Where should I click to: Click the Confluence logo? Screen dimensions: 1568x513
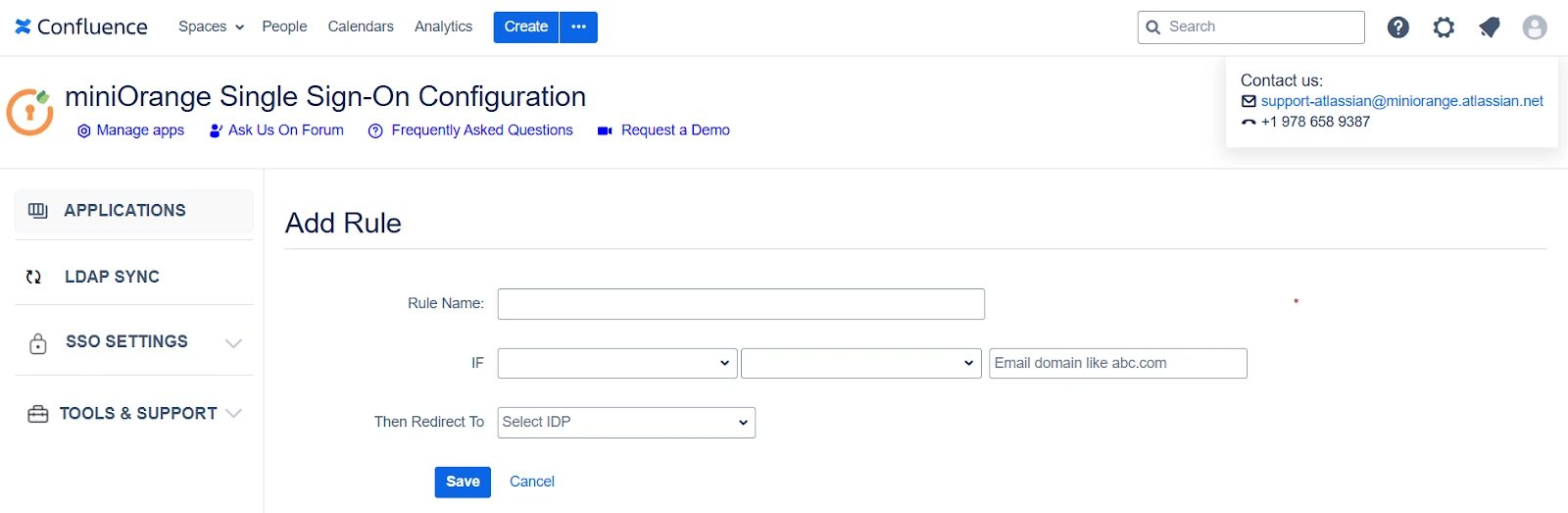(x=81, y=26)
